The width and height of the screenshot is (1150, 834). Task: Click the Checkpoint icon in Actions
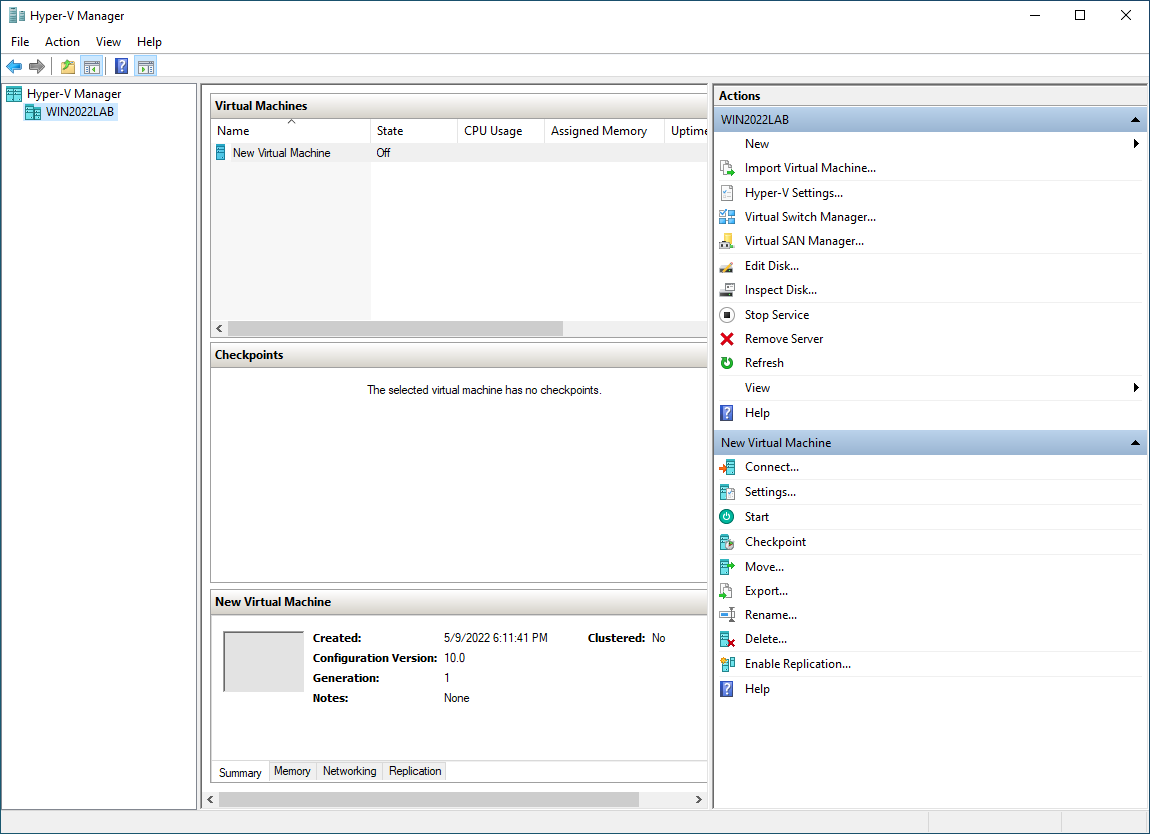point(727,542)
